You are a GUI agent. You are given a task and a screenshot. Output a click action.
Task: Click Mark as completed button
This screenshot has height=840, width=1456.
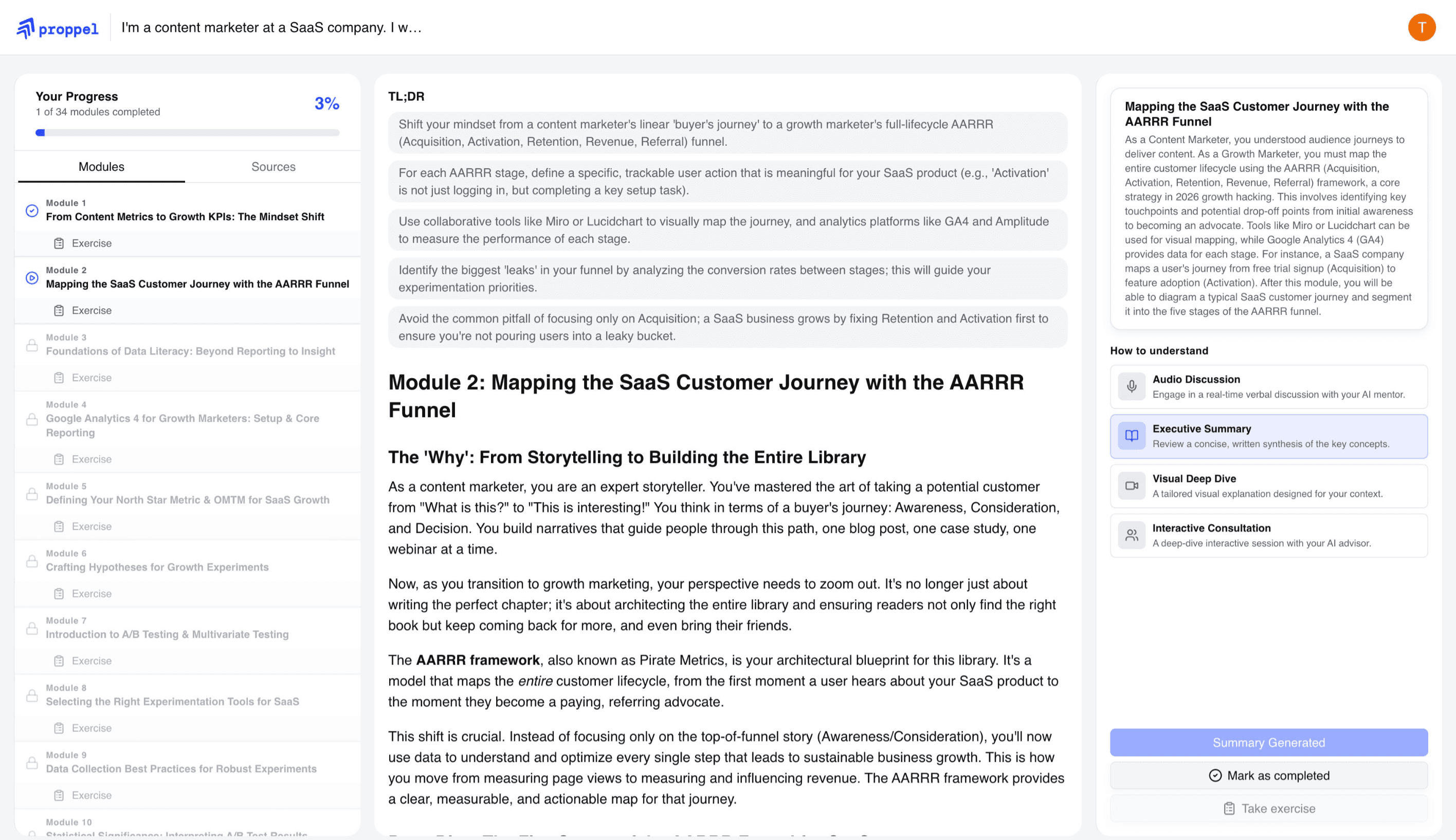1268,775
